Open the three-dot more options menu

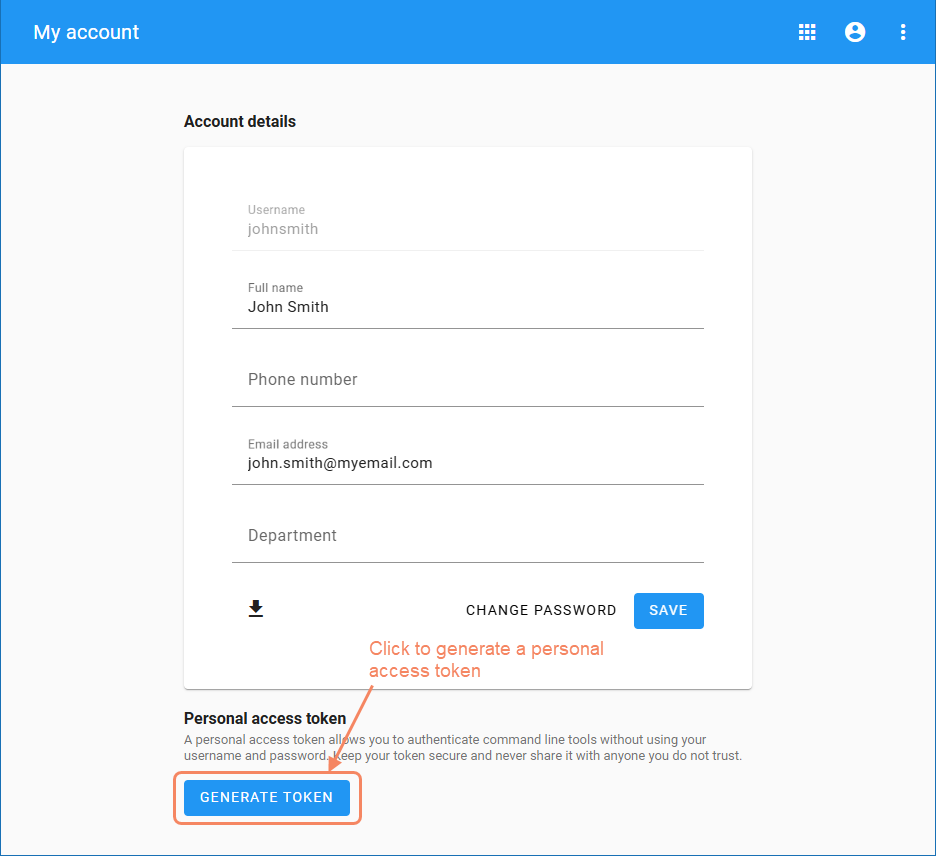coord(903,32)
